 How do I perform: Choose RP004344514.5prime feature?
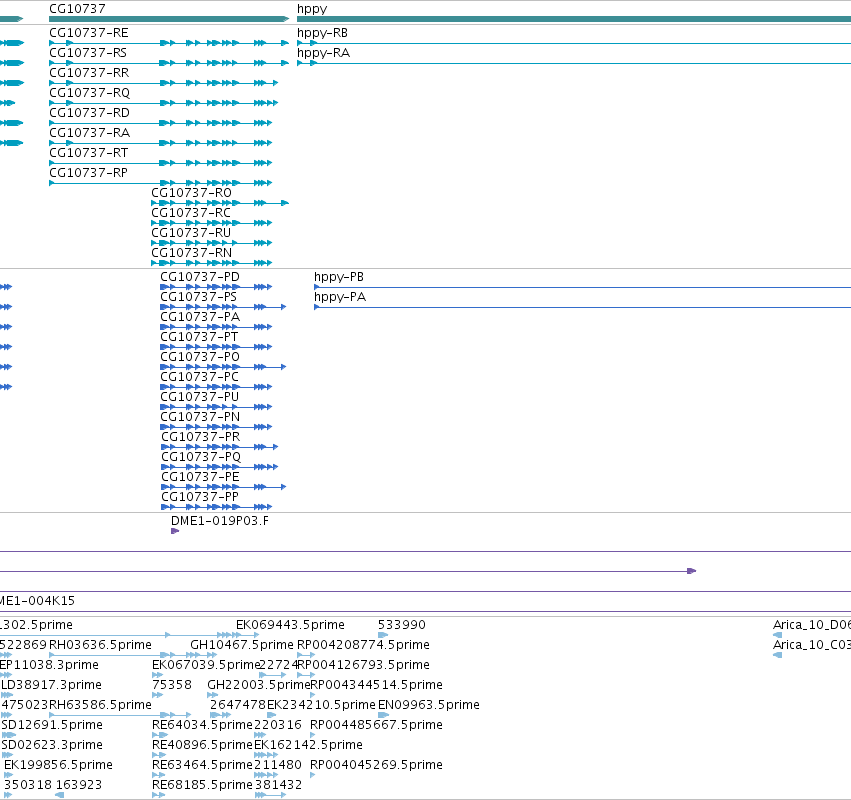(x=376, y=685)
